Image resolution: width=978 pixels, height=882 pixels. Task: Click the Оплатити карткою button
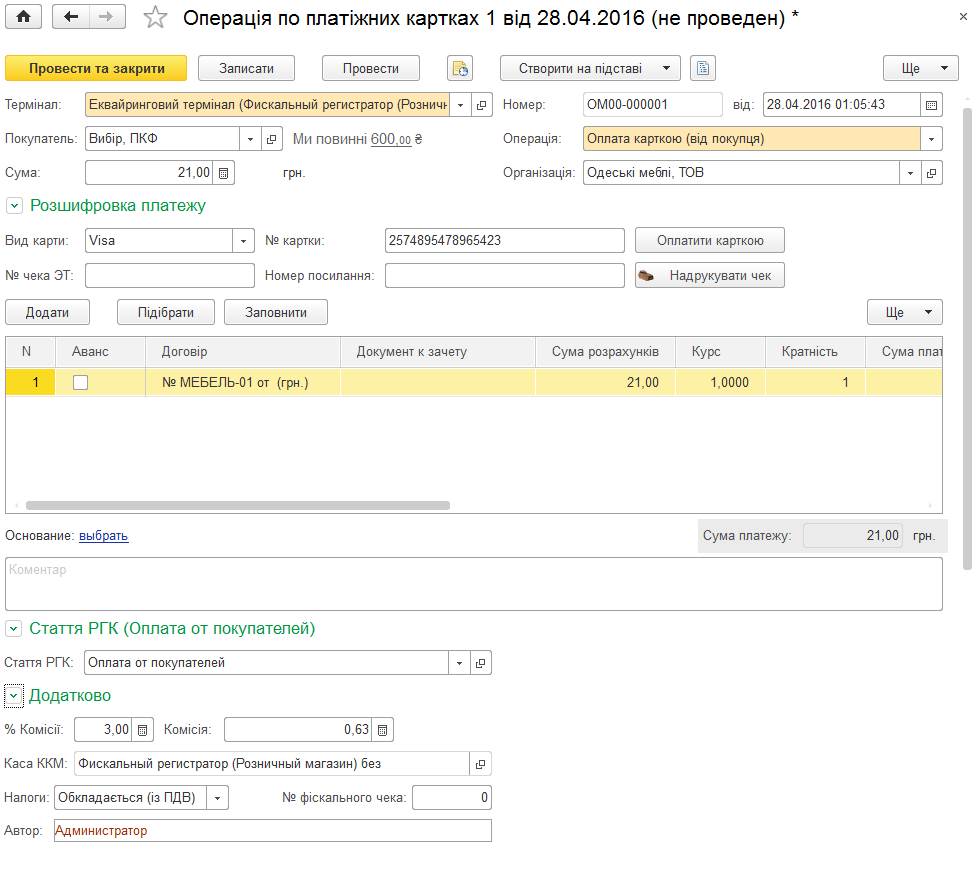[710, 241]
